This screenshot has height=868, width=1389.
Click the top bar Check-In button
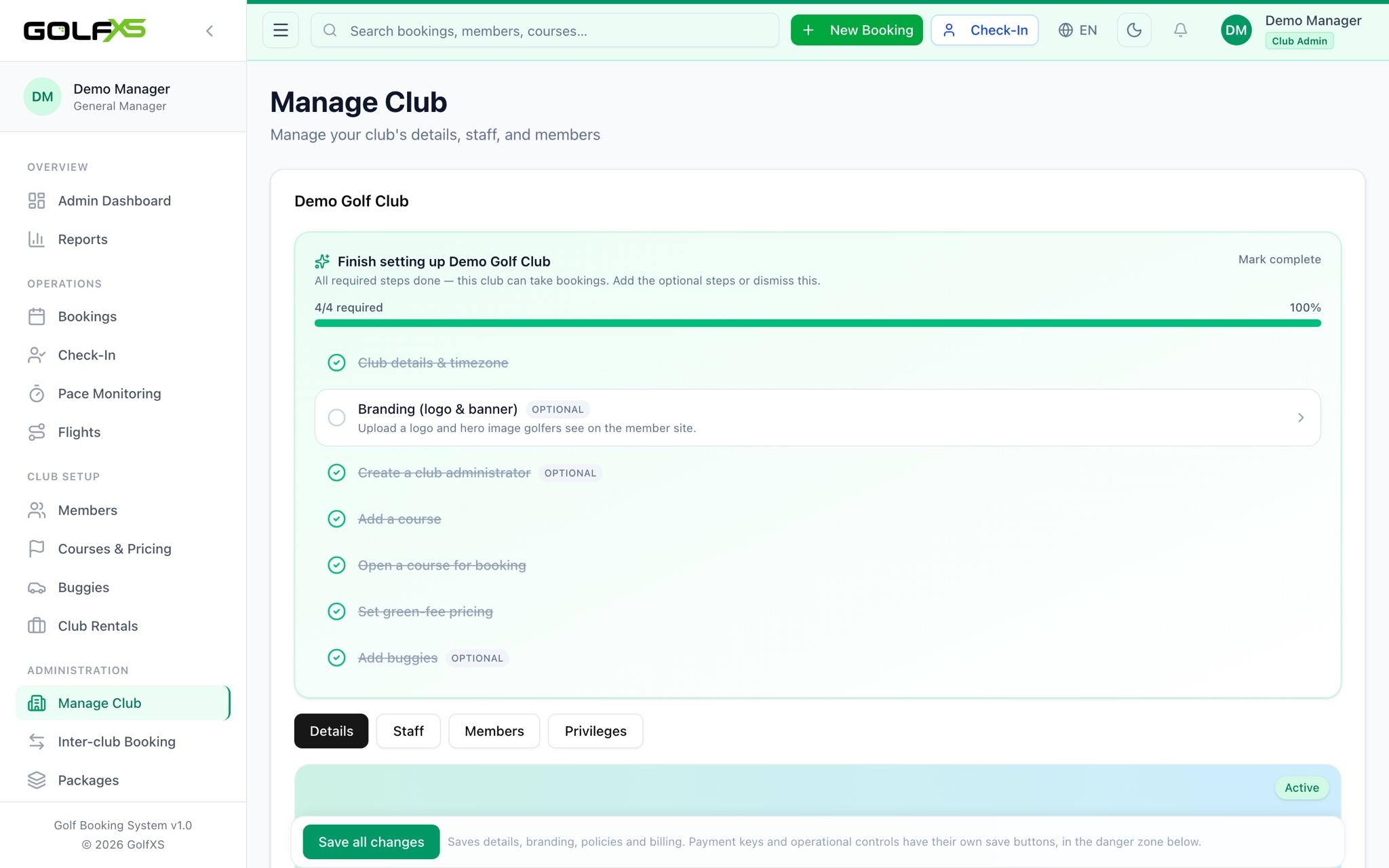pos(984,30)
